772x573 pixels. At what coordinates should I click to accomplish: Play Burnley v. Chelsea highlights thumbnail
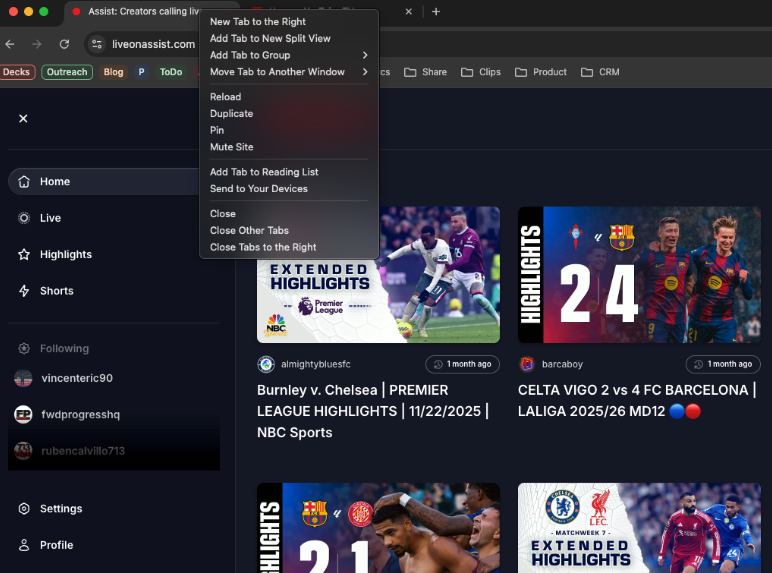tap(378, 275)
